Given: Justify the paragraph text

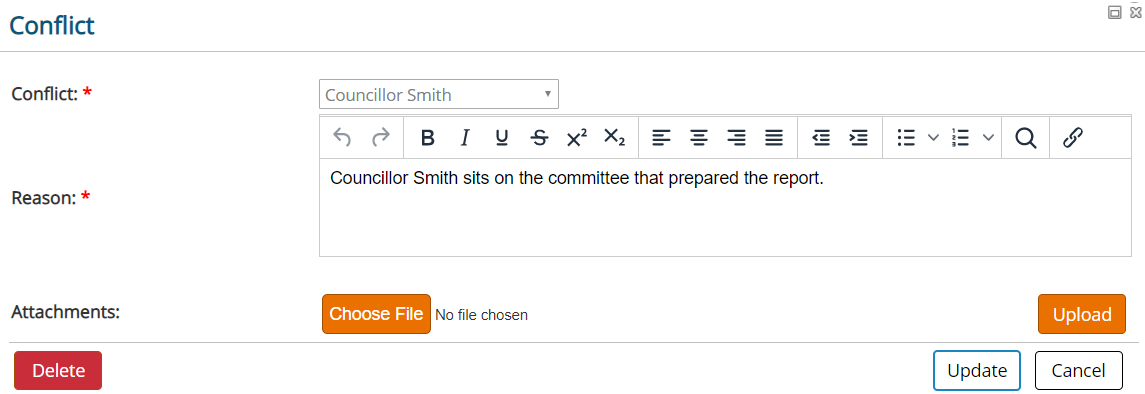Looking at the screenshot, I should click(773, 137).
